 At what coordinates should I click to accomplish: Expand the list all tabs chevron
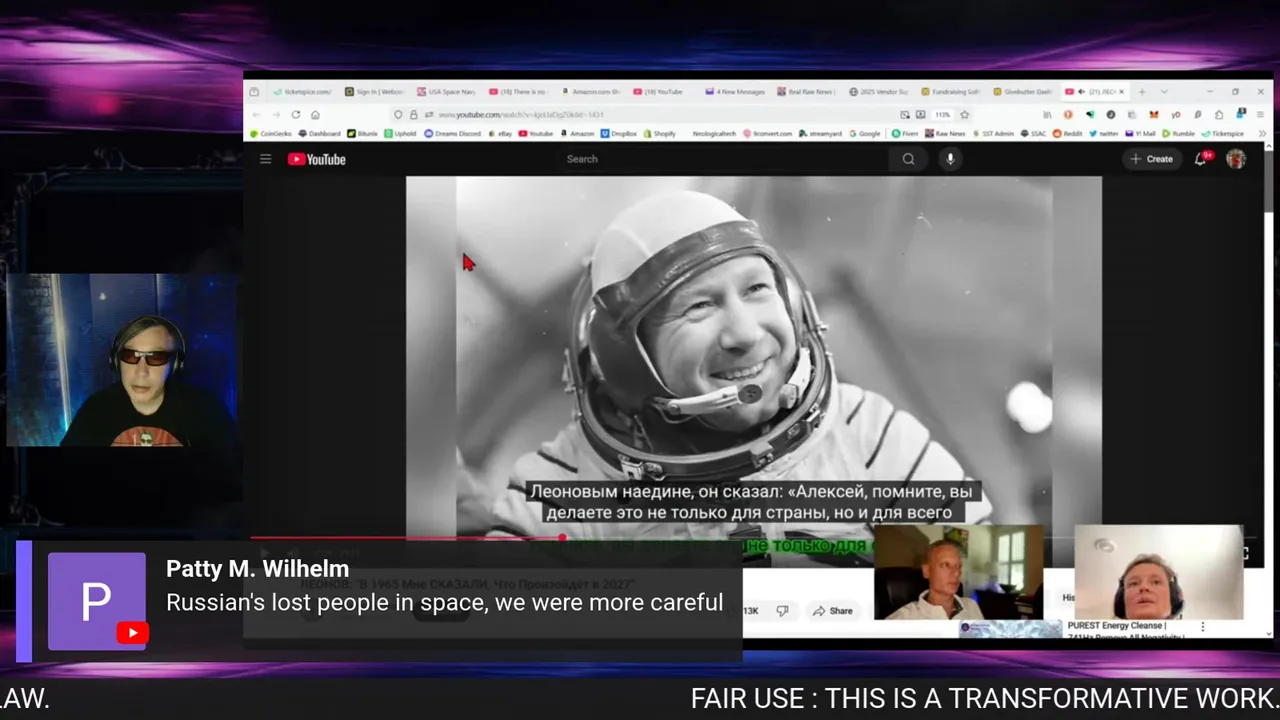coord(1164,92)
